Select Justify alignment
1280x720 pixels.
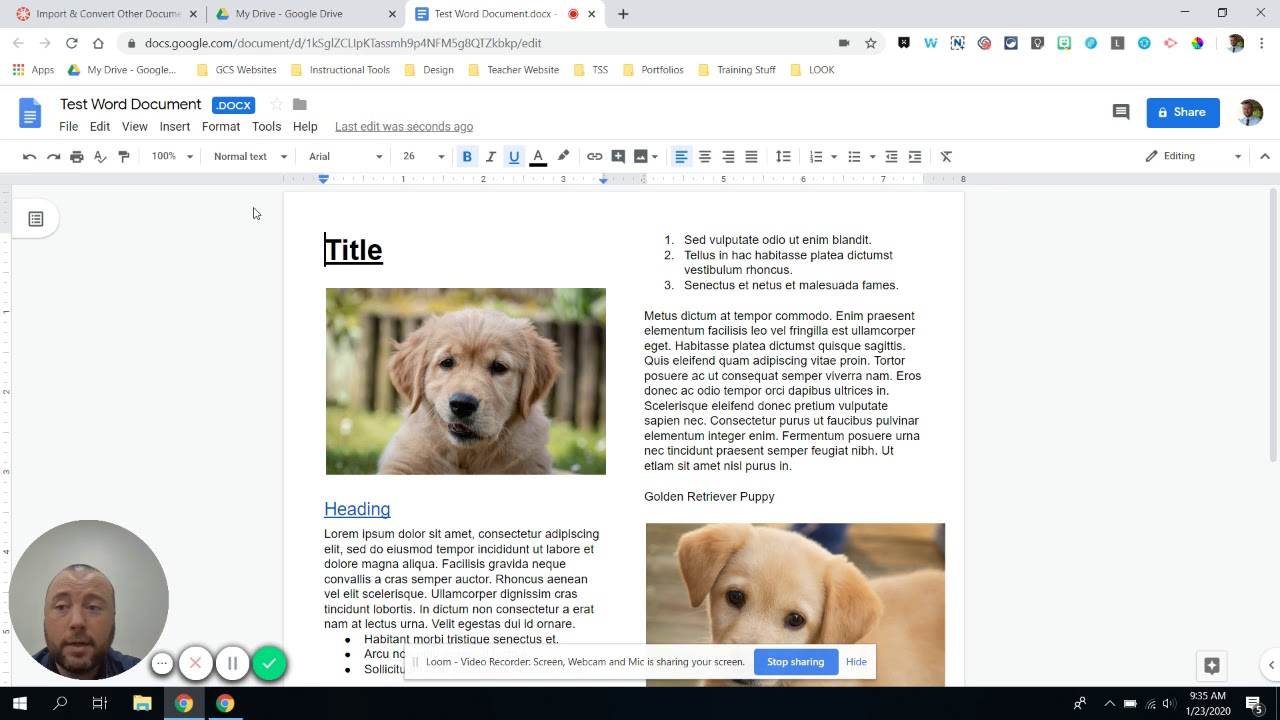(x=751, y=156)
